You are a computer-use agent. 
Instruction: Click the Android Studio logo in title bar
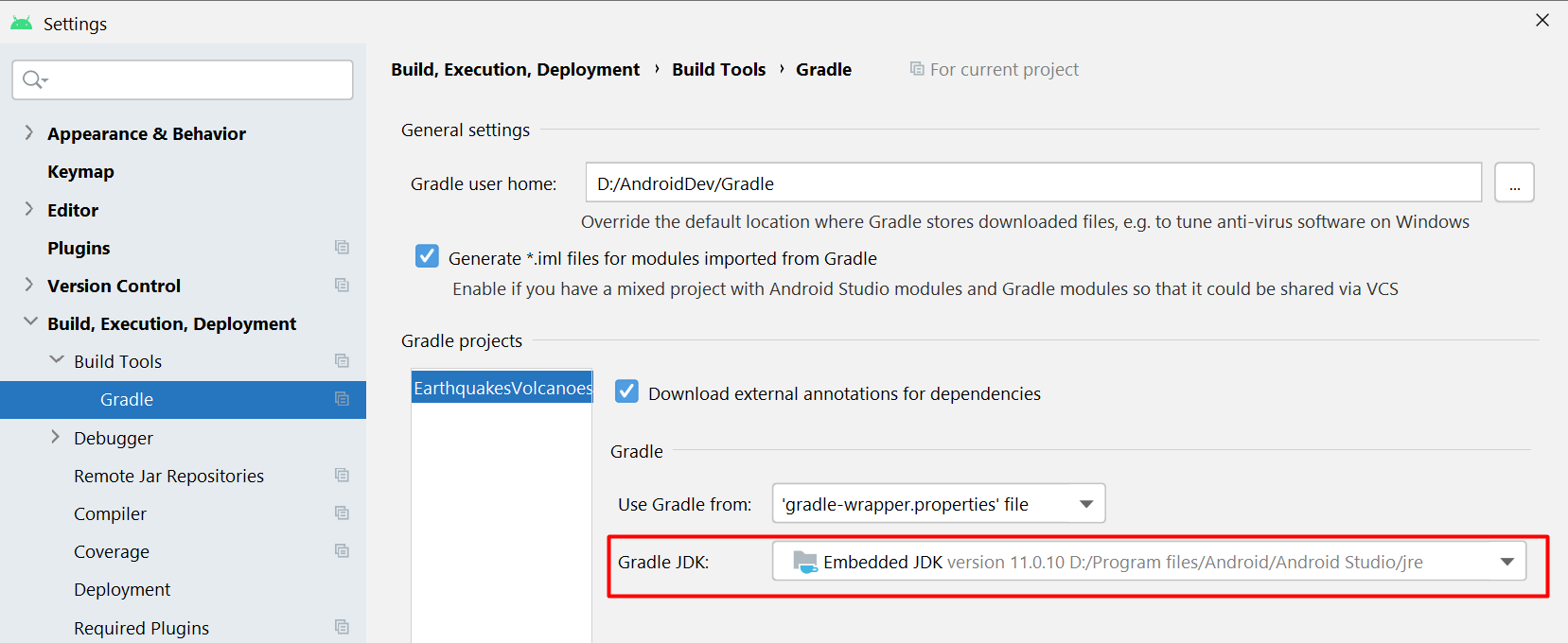21,23
